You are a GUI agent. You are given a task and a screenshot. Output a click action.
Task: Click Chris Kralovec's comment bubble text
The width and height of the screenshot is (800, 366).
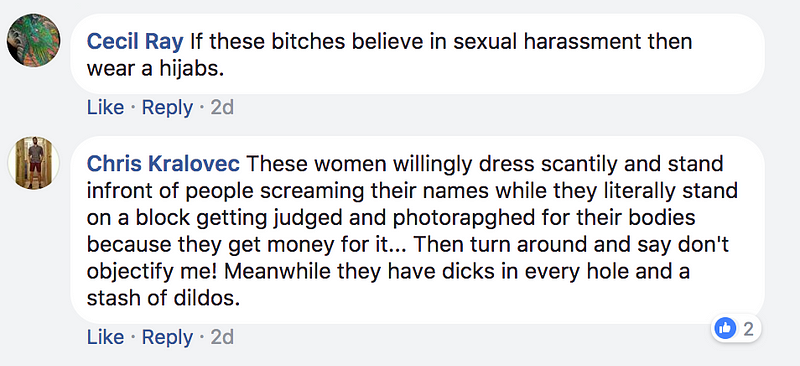[417, 230]
